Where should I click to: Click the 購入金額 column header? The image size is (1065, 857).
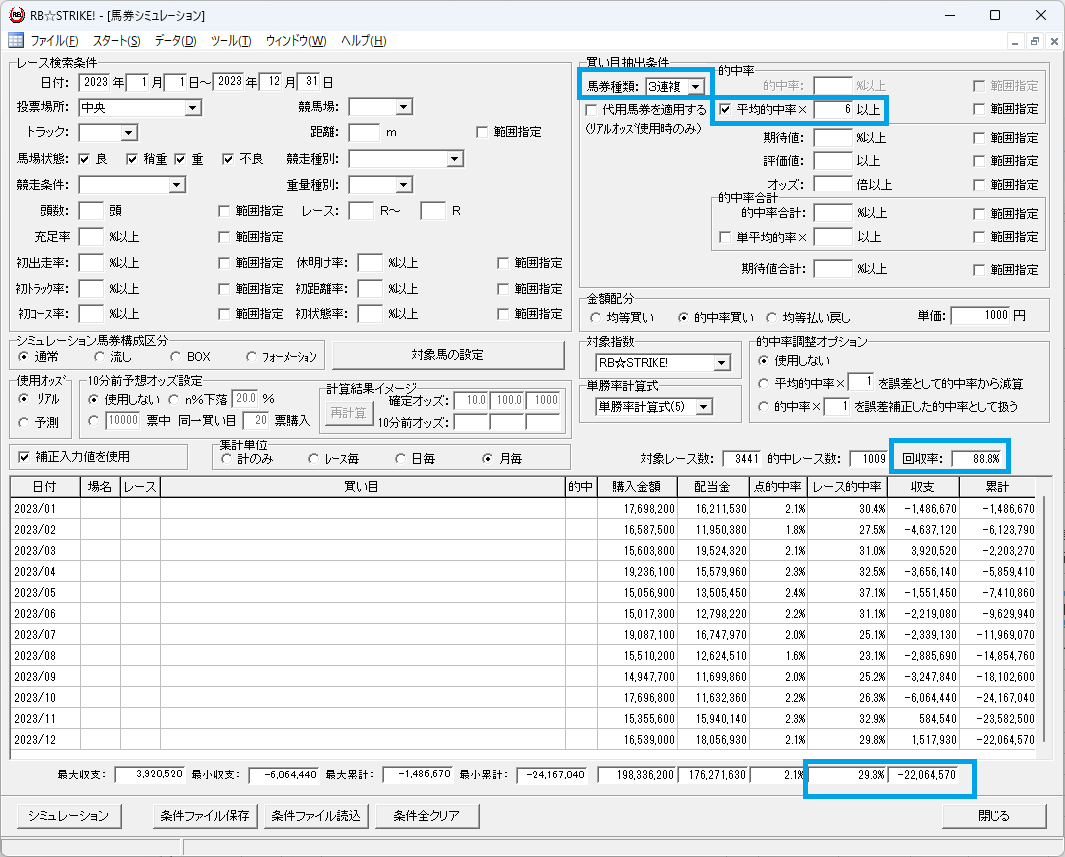pyautogui.click(x=636, y=487)
